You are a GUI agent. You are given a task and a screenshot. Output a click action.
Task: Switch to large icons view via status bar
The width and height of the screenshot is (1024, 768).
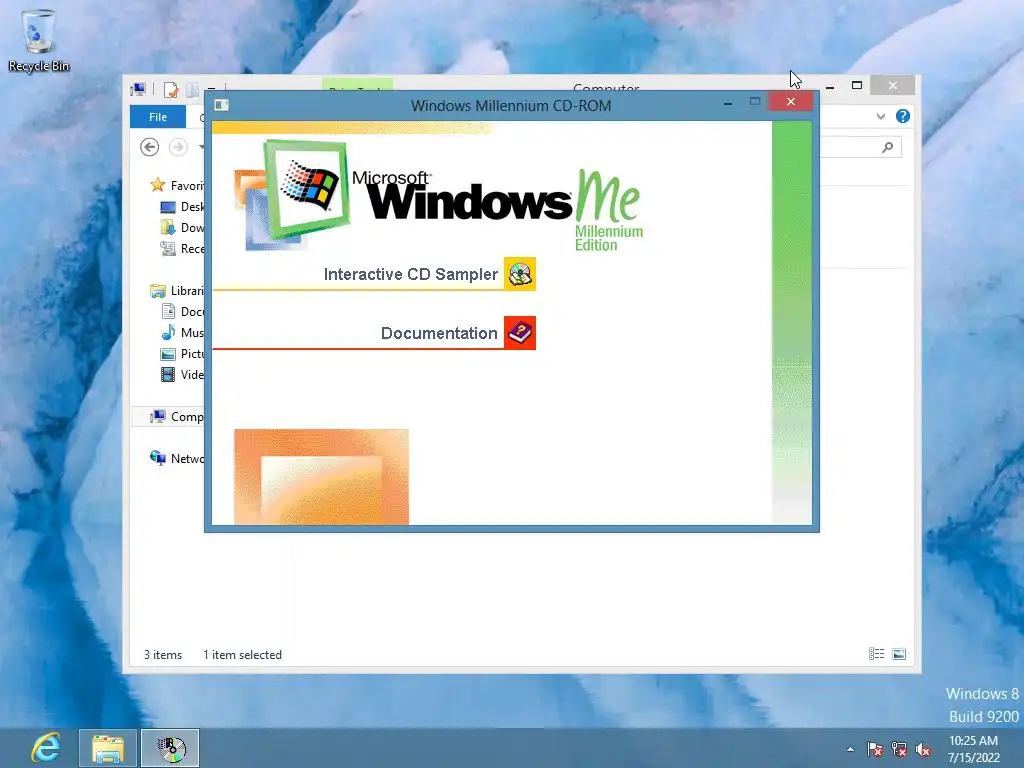coord(899,654)
